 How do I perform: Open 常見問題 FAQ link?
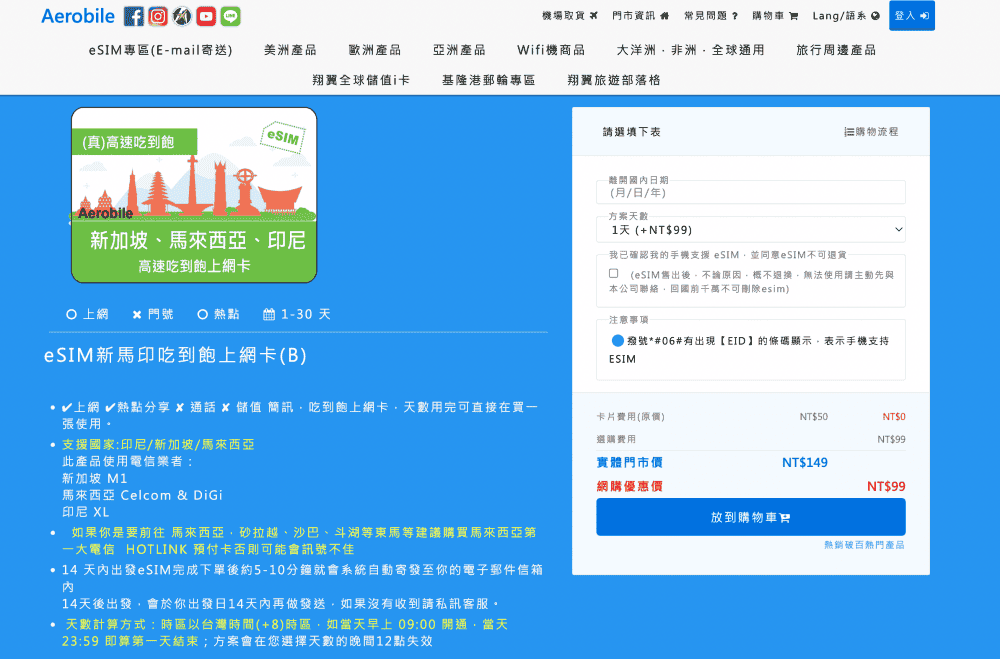[x=711, y=16]
